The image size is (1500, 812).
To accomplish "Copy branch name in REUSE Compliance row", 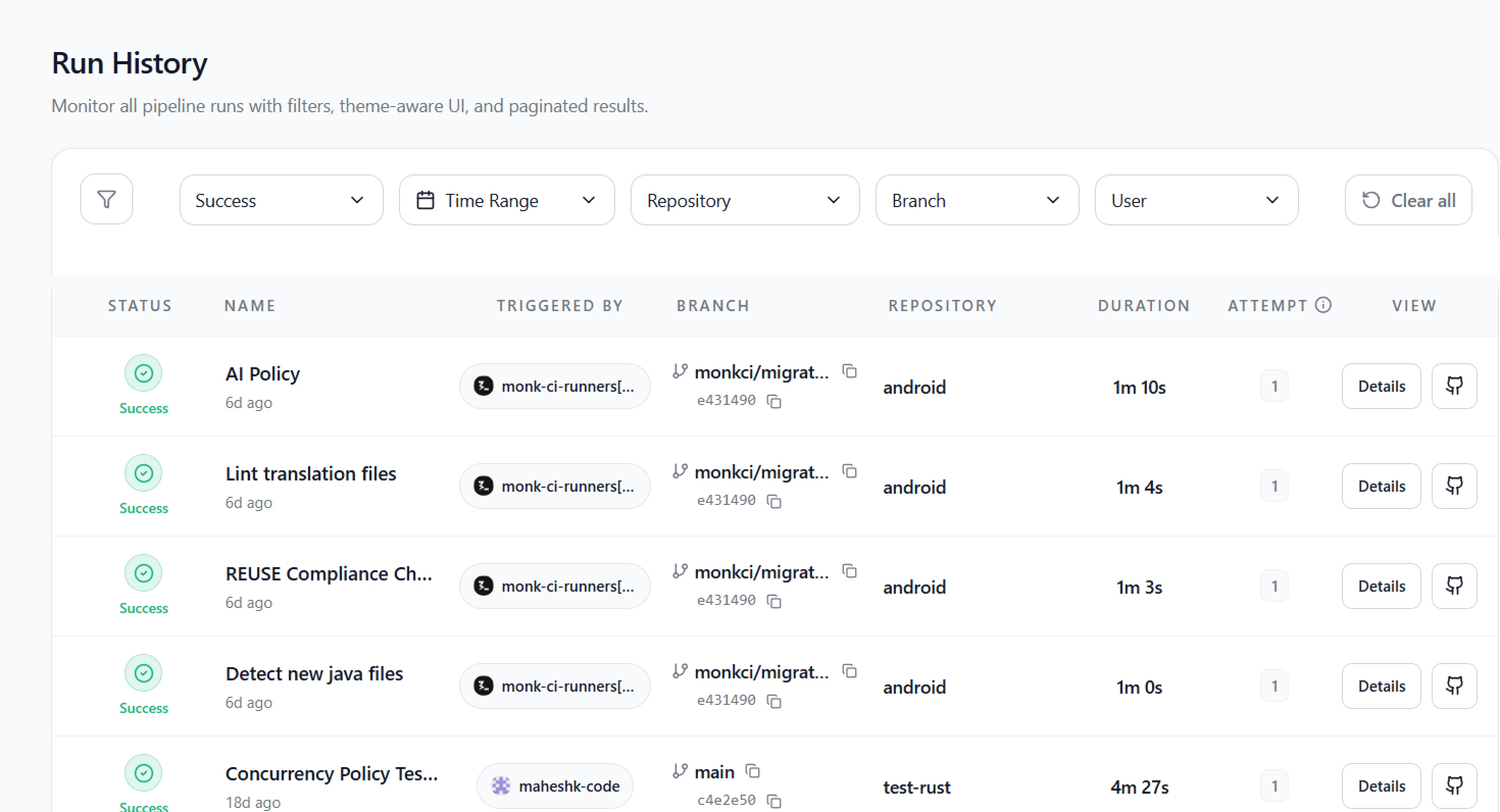I will coord(849,571).
